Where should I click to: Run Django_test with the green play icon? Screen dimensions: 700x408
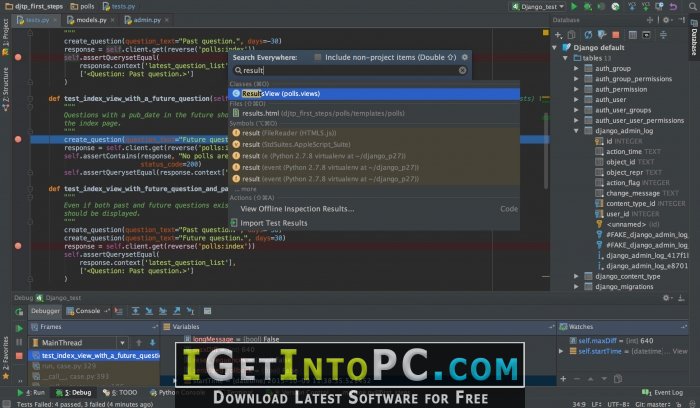(574, 6)
